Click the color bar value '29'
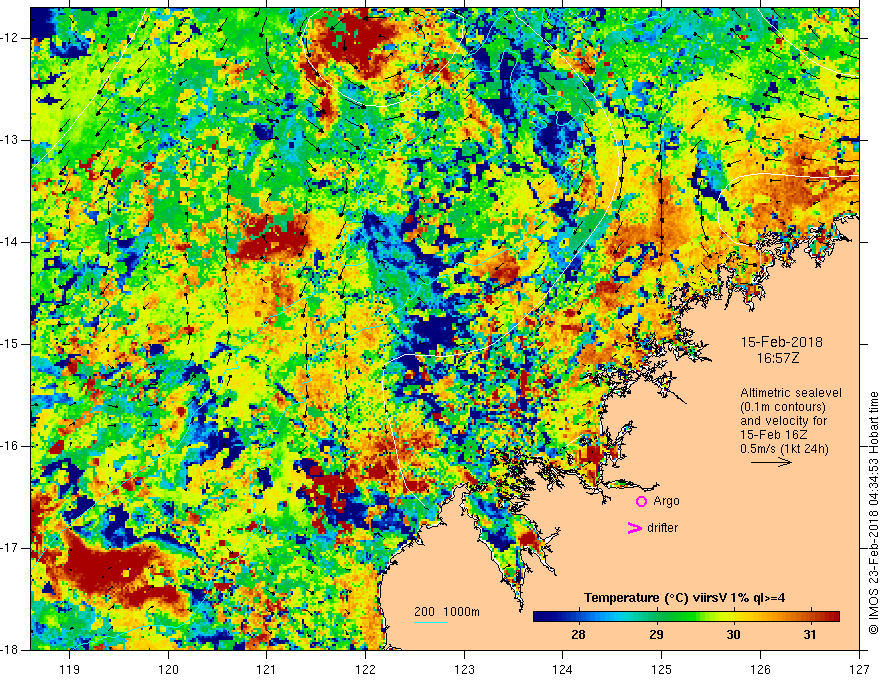This screenshot has width=880, height=680. 656,635
